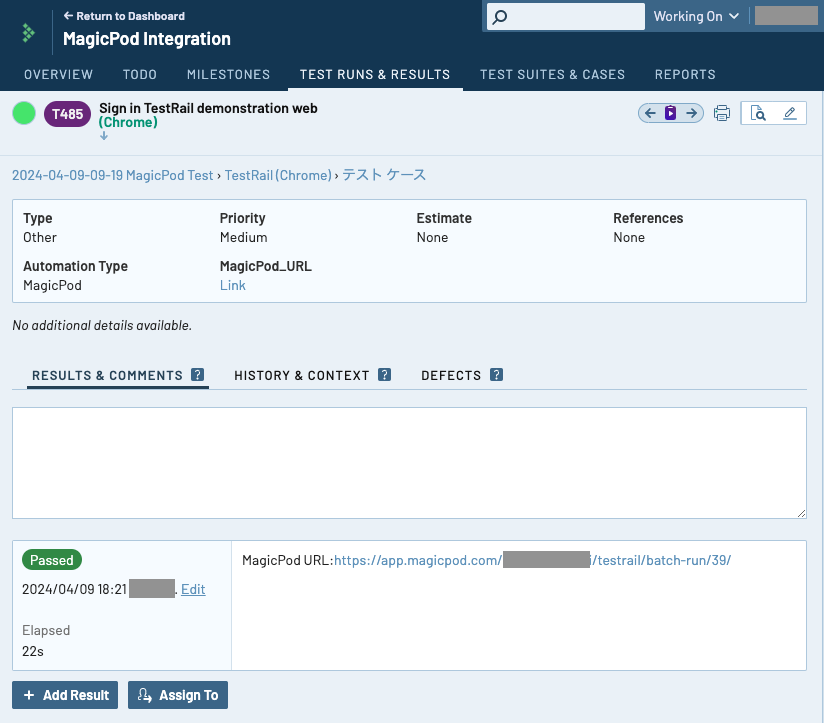This screenshot has width=824, height=723.
Task: Click the TestRail logo icon
Action: click(x=28, y=33)
